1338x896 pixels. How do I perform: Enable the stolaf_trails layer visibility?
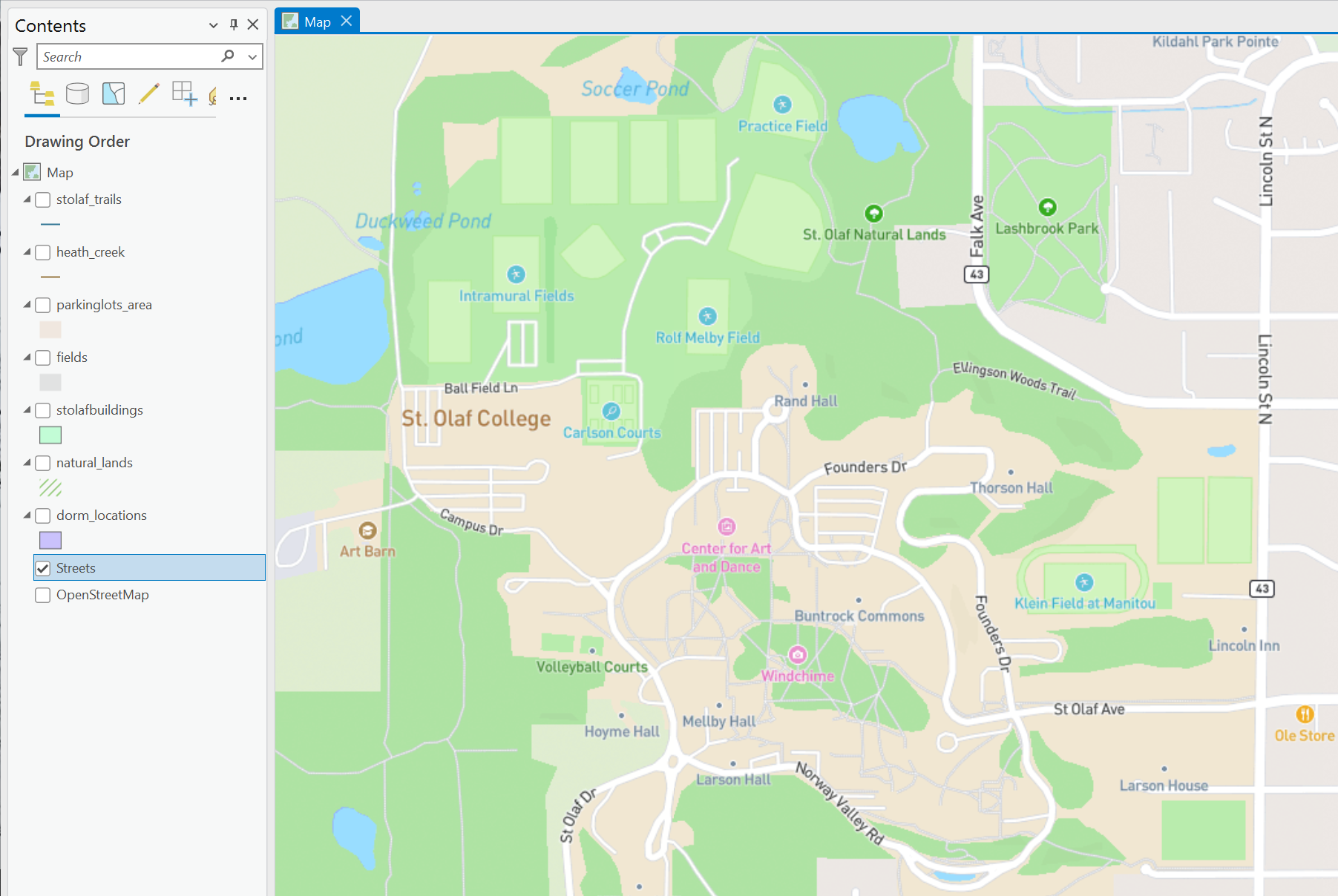pyautogui.click(x=42, y=200)
